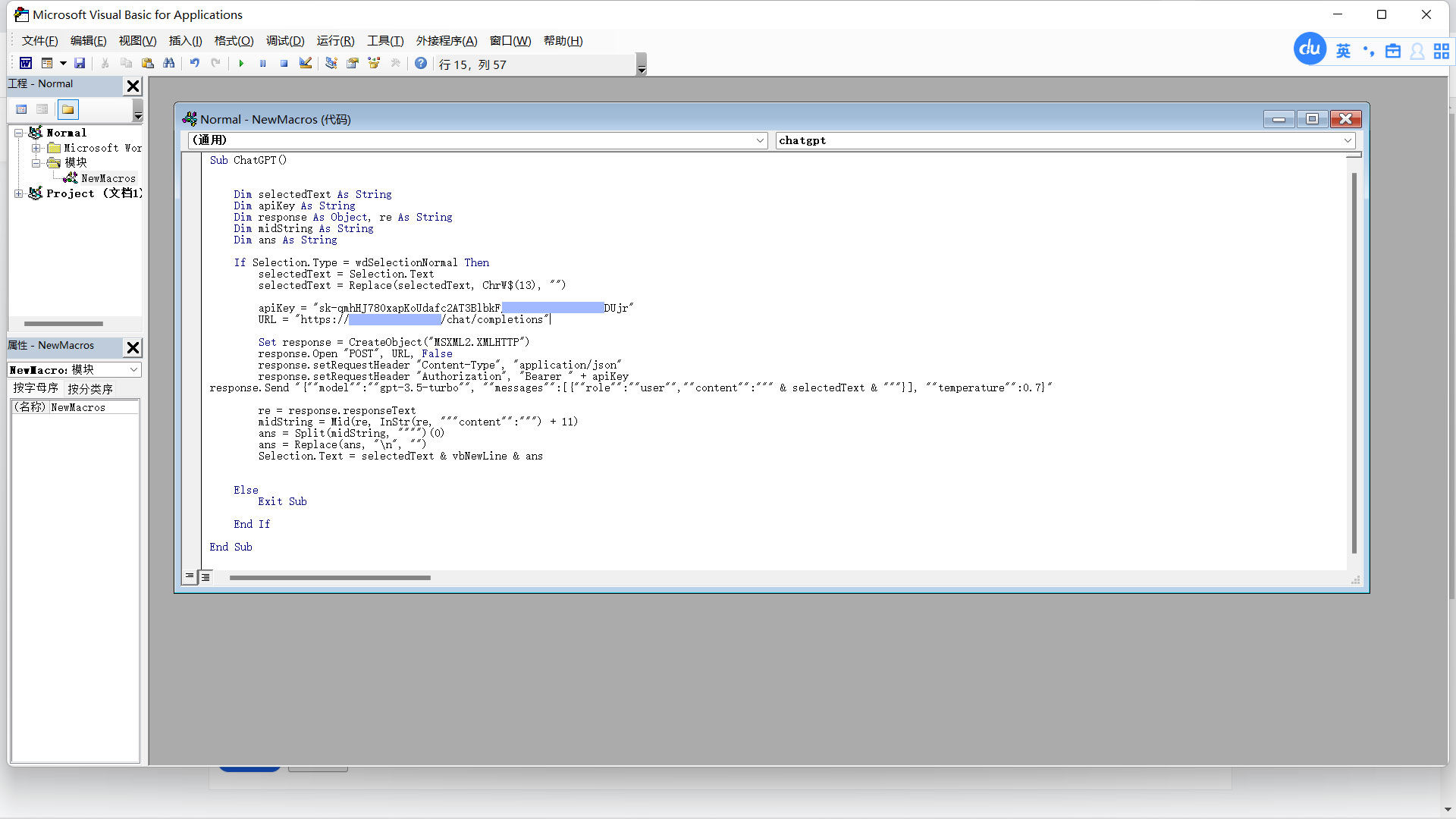1456x819 pixels.
Task: Open the 编辑(E) menu
Action: [89, 41]
